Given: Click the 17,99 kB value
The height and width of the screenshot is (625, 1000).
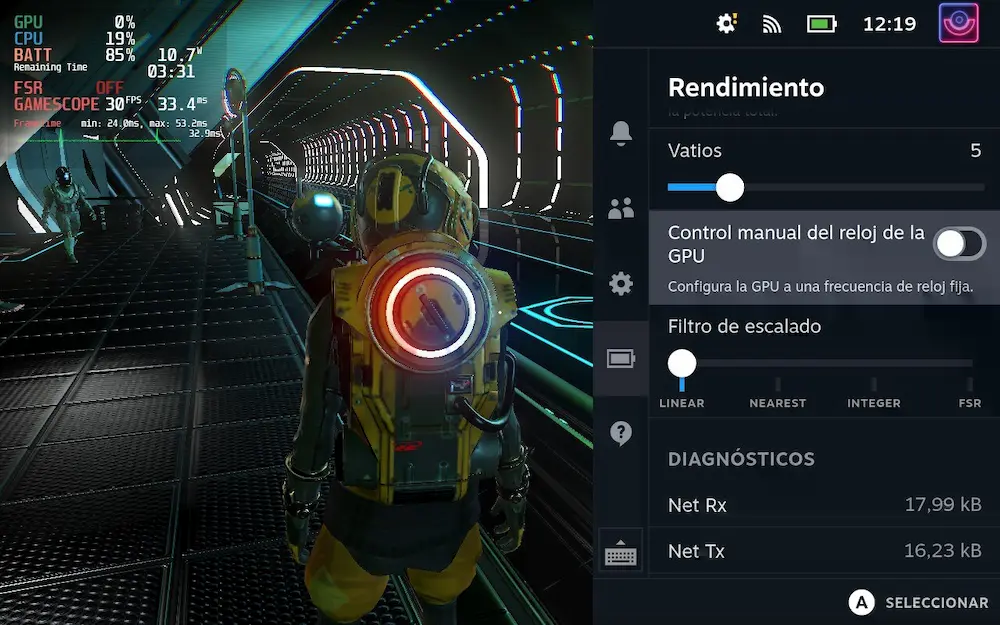Looking at the screenshot, I should (x=943, y=505).
